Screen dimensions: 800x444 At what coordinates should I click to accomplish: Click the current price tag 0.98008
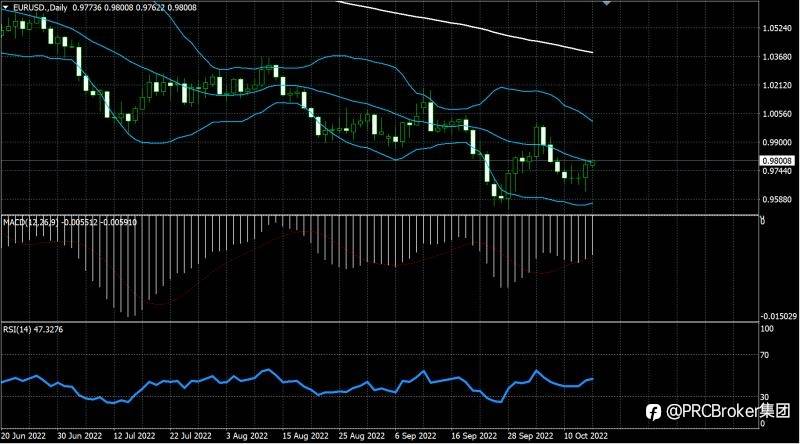778,161
